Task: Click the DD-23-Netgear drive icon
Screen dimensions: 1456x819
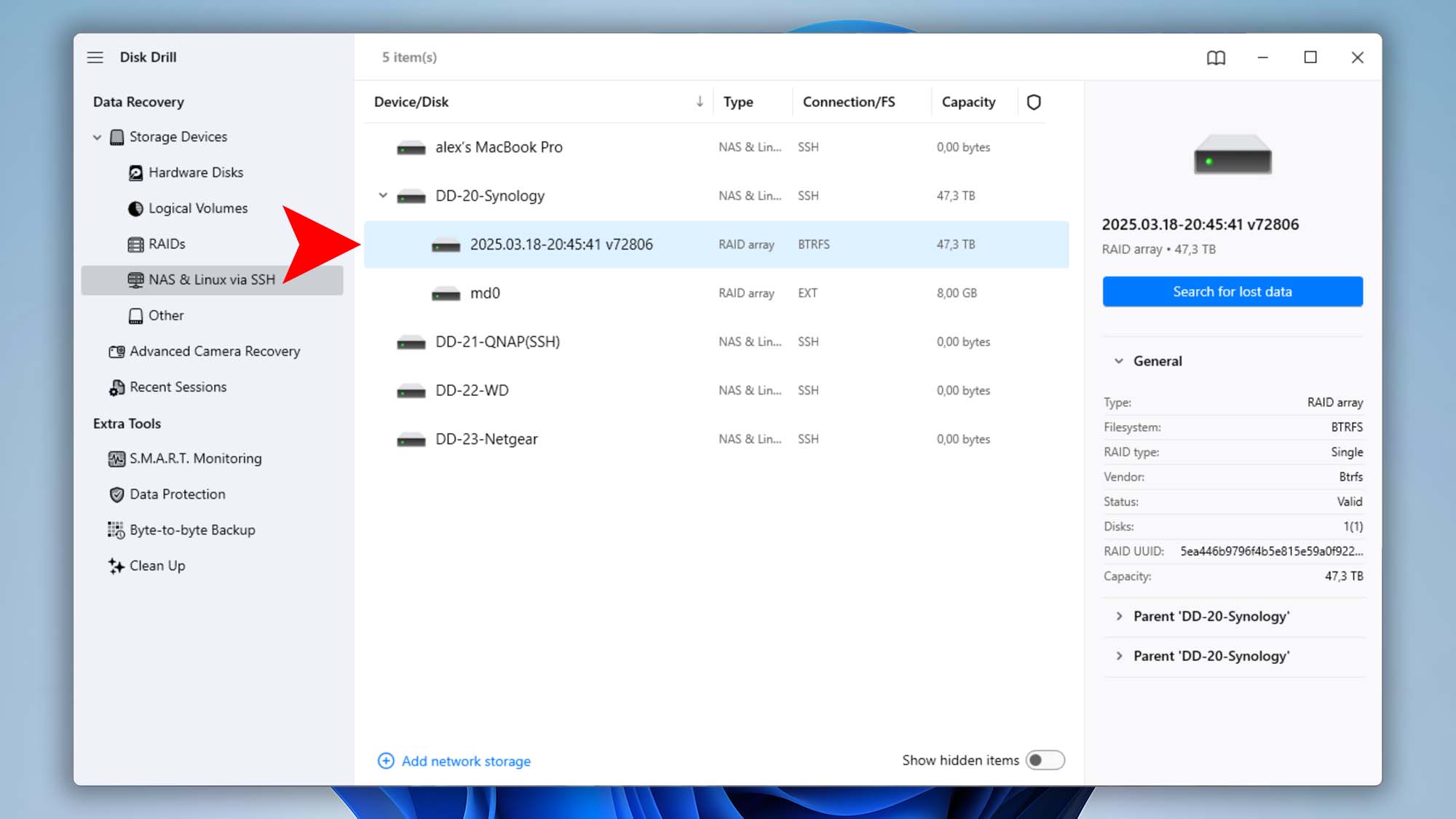Action: coord(411,440)
